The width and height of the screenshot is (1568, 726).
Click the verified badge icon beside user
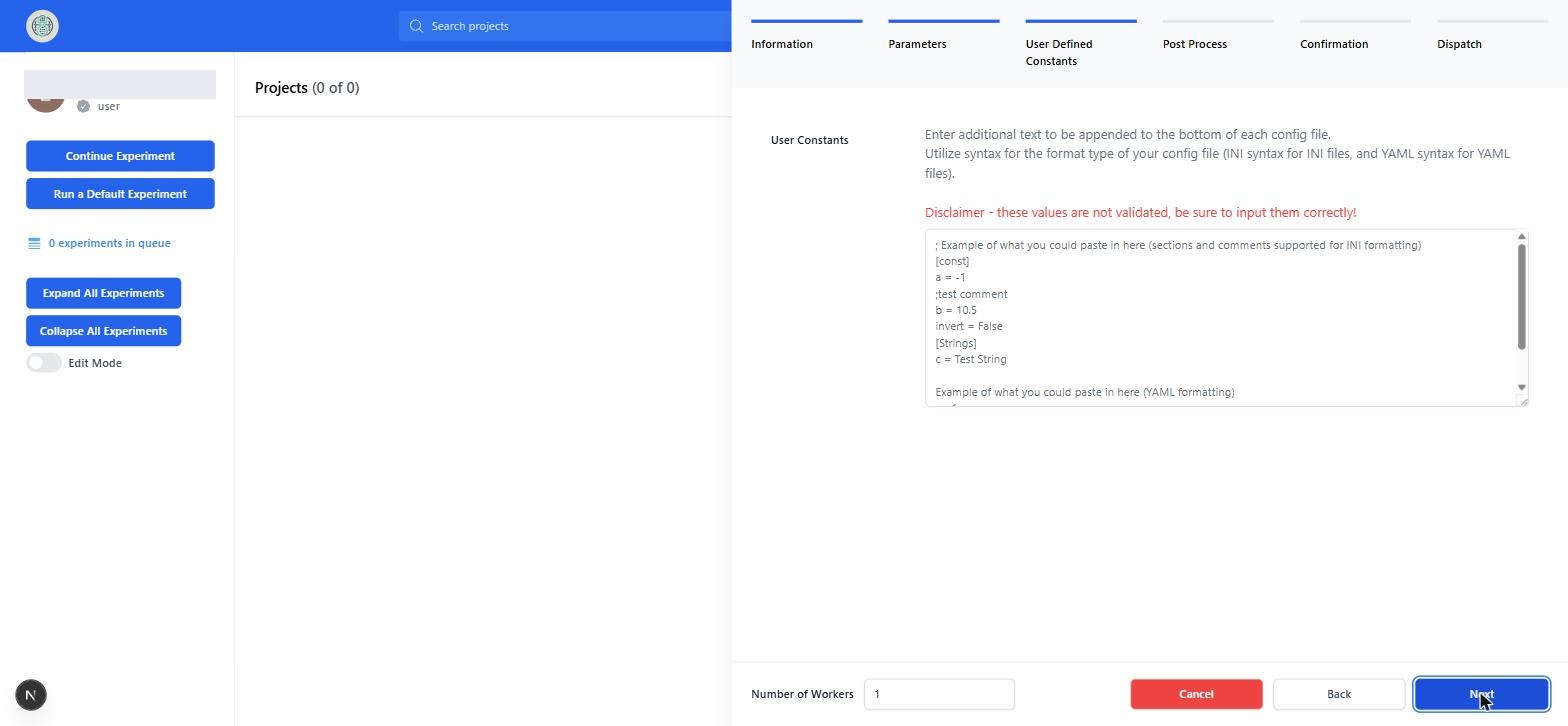tap(83, 106)
